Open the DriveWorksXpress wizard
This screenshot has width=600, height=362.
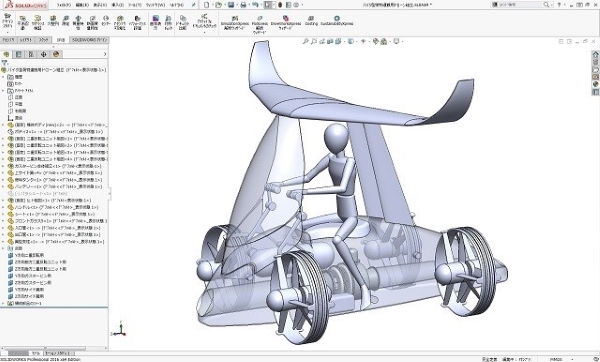285,22
